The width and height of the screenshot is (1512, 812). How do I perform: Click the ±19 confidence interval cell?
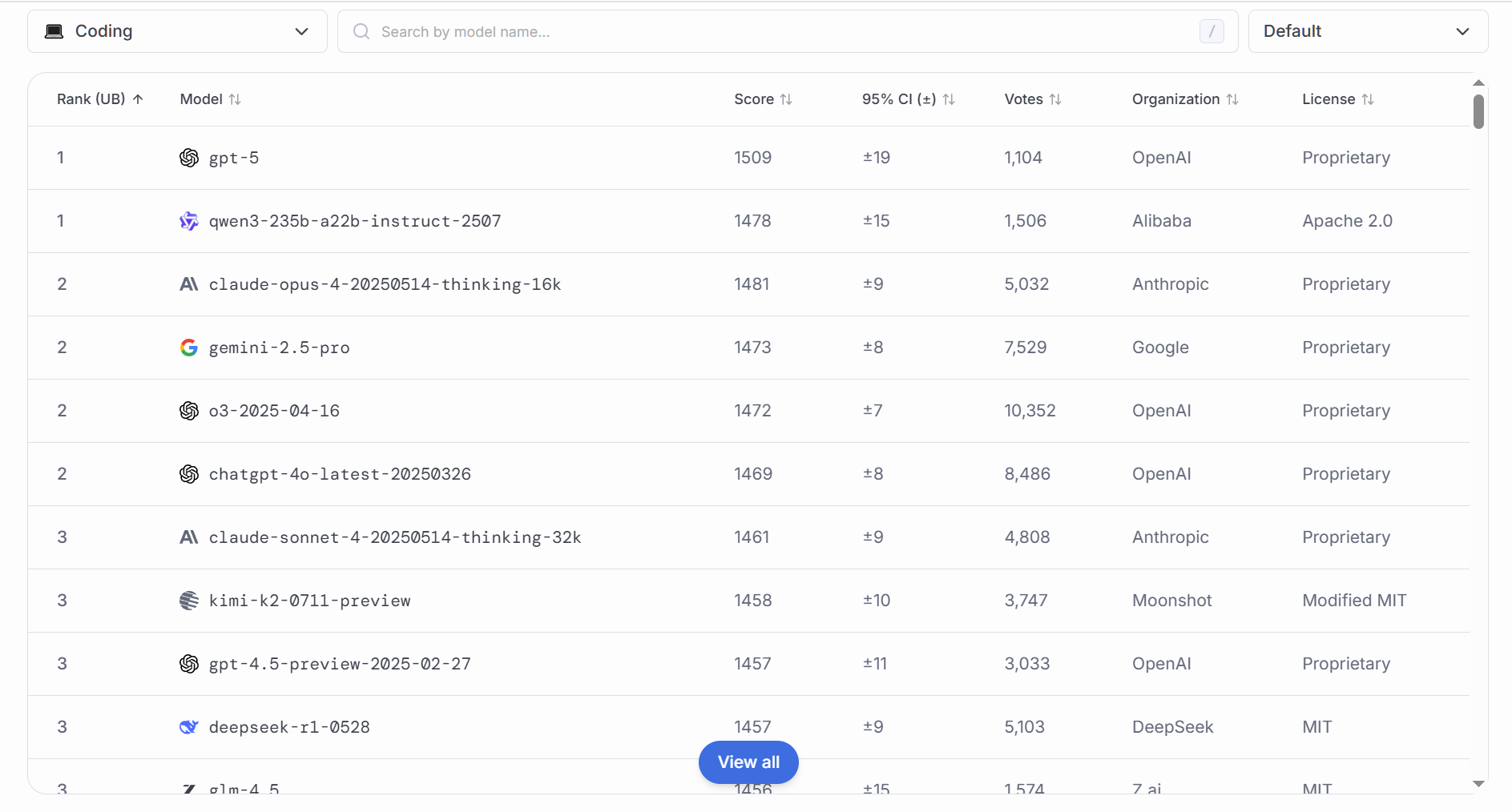(877, 158)
